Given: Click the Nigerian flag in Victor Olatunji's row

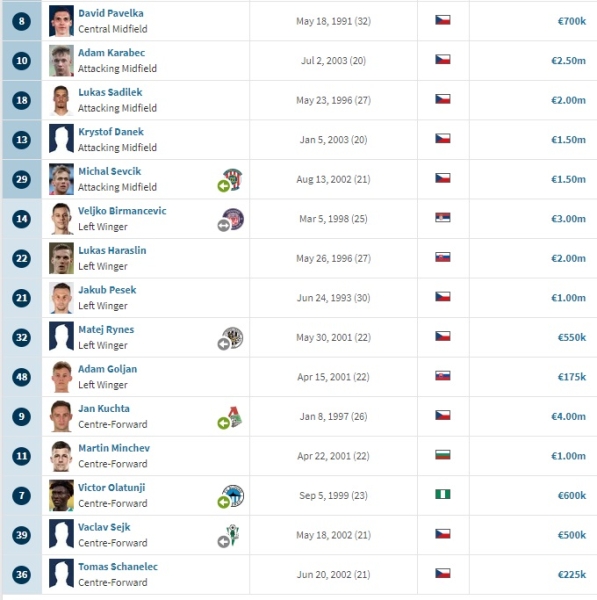Looking at the screenshot, I should pos(443,494).
